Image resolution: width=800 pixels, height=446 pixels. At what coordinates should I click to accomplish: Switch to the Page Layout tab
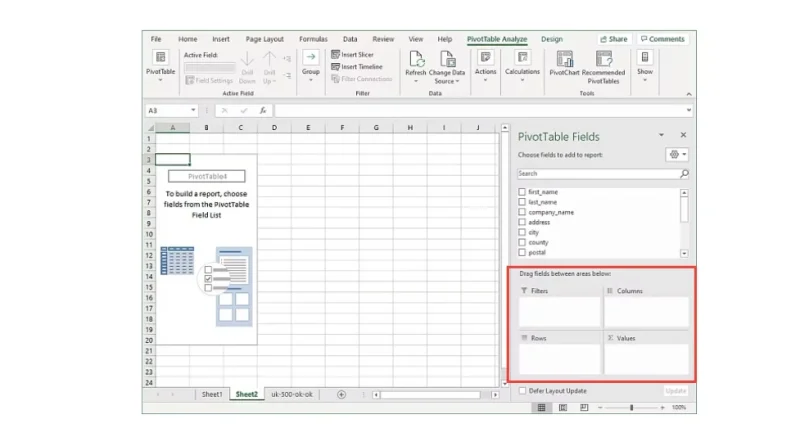(264, 39)
